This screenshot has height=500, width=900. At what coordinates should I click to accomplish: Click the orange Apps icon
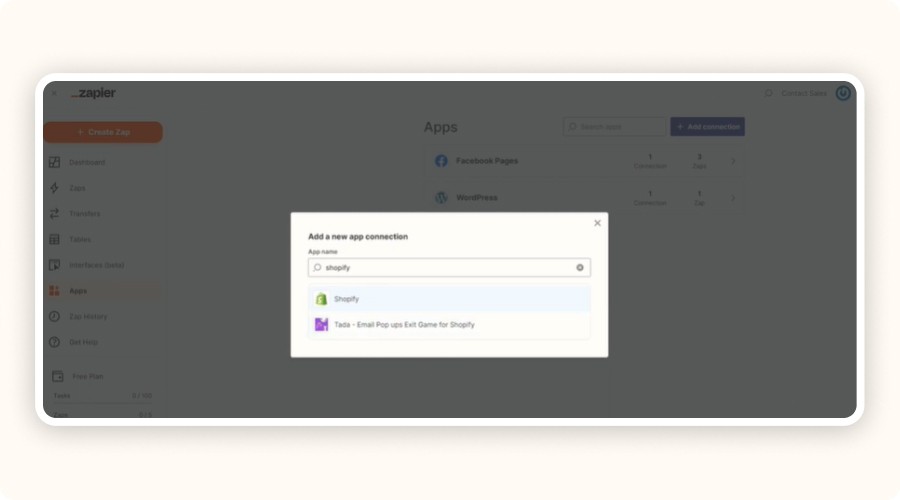[55, 291]
